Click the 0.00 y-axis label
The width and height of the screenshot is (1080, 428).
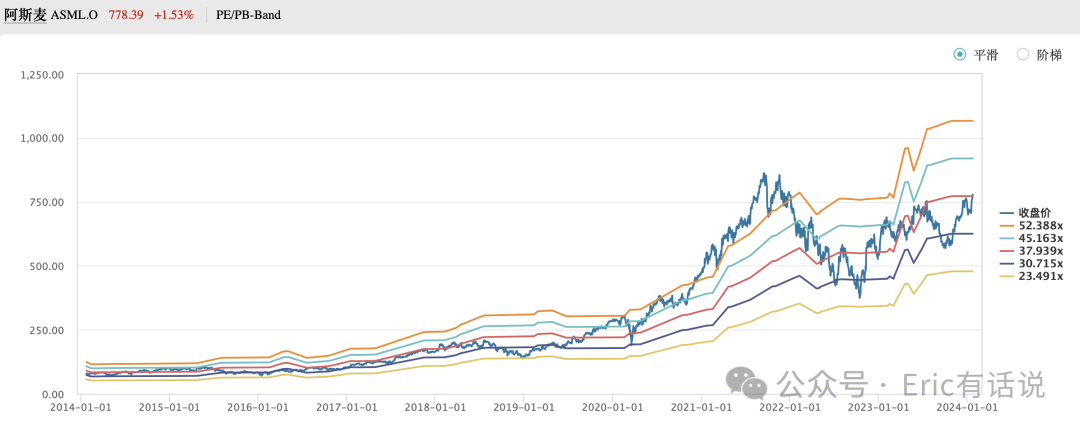tap(51, 394)
